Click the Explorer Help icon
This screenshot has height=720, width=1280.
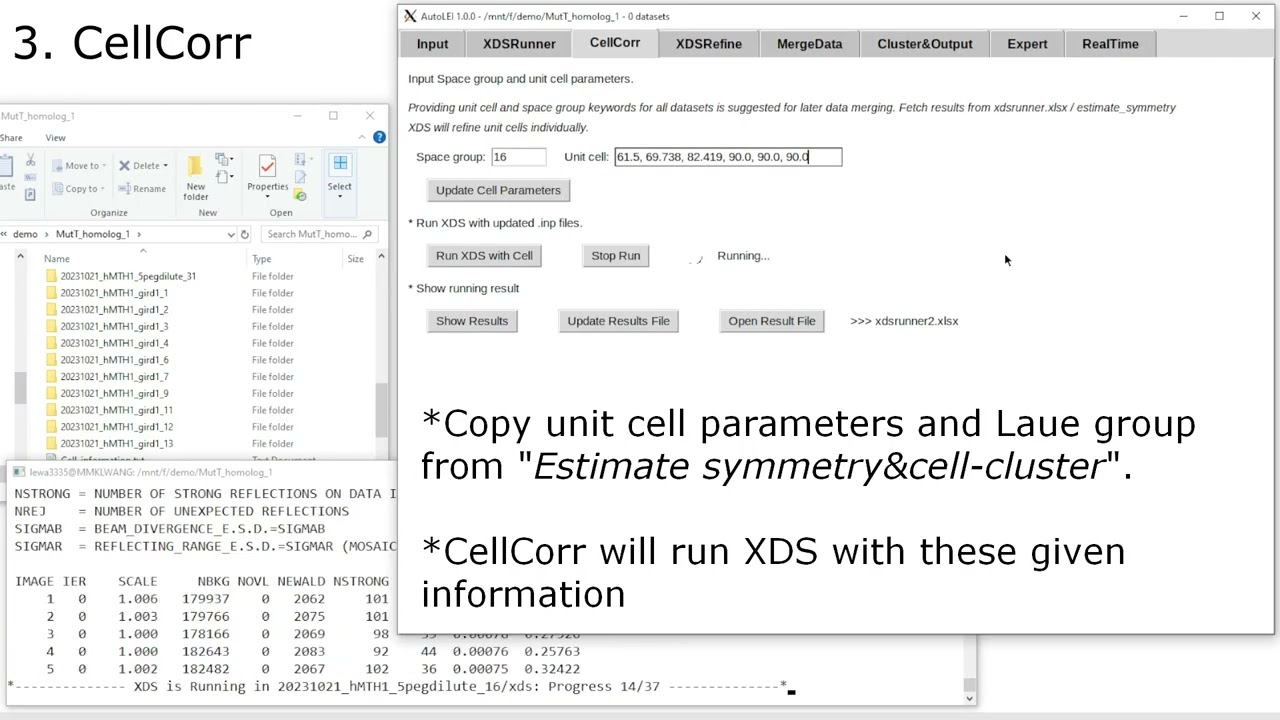pos(379,138)
